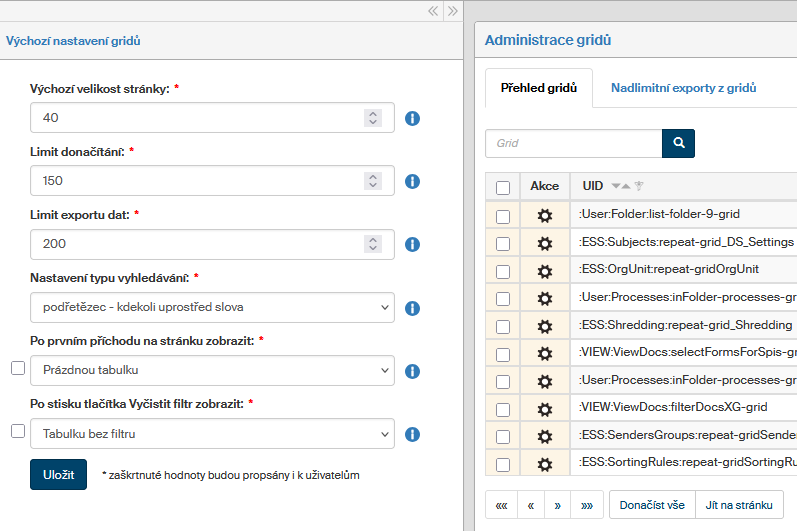Open info tooltip for Limit exportu dat
This screenshot has height=531, width=797.
click(412, 244)
